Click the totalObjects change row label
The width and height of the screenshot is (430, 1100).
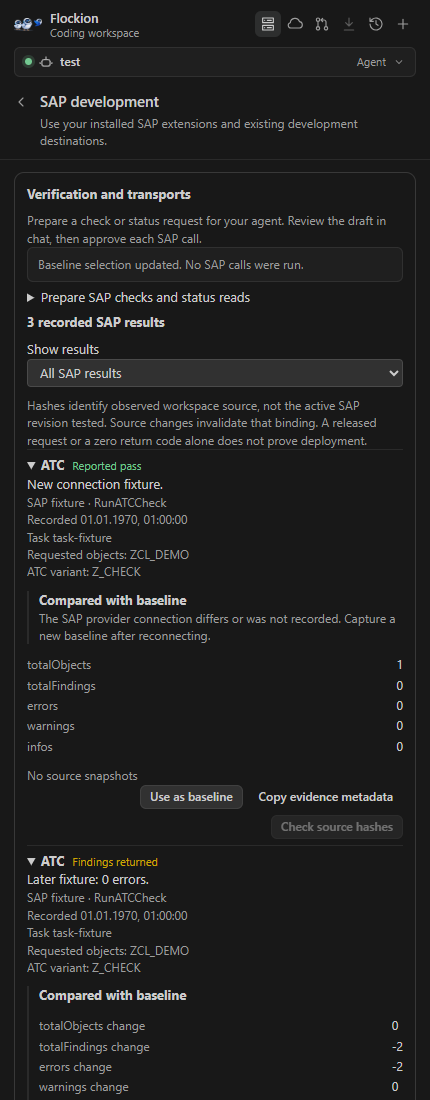[x=92, y=1026]
